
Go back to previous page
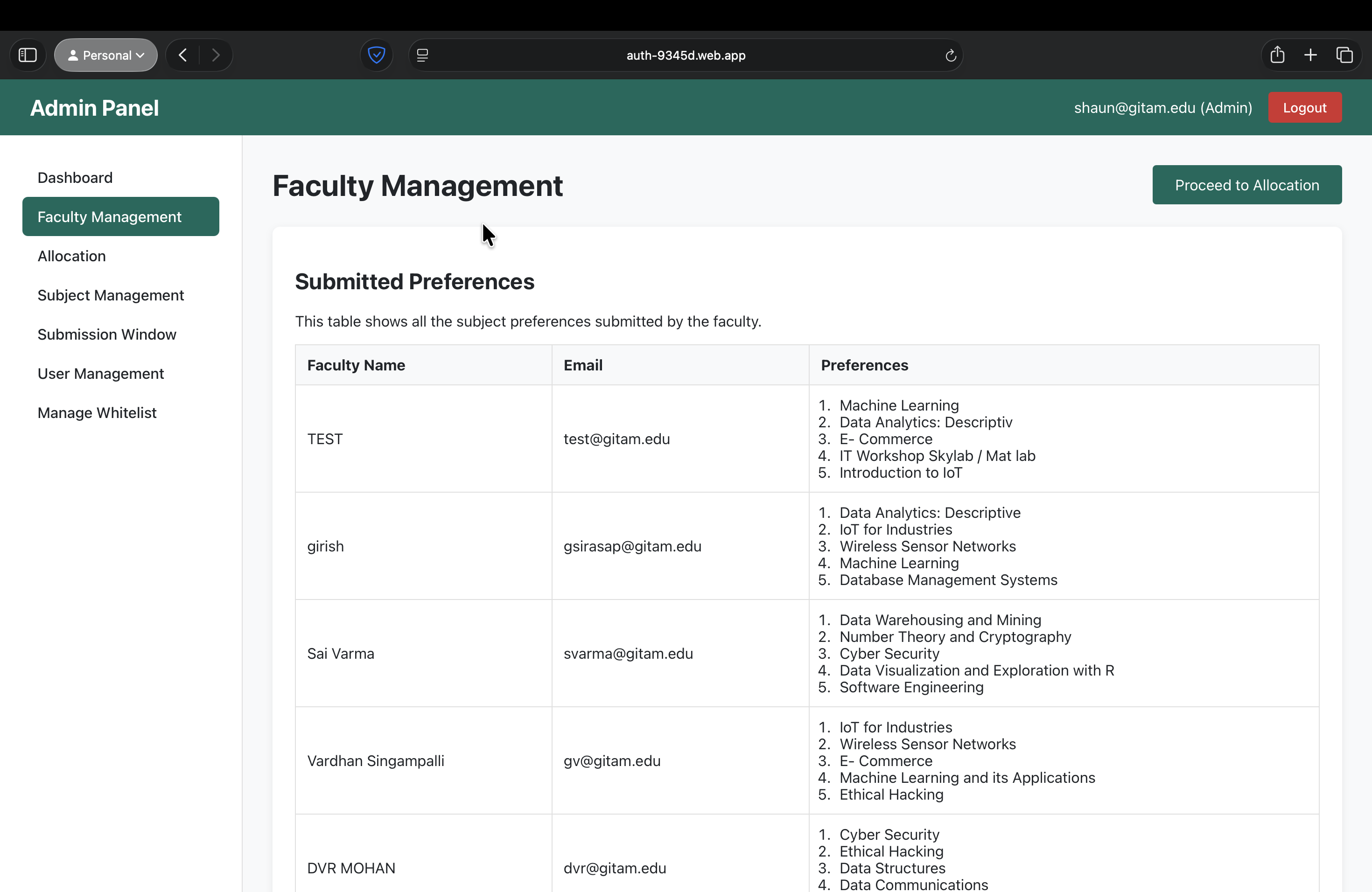183,56
